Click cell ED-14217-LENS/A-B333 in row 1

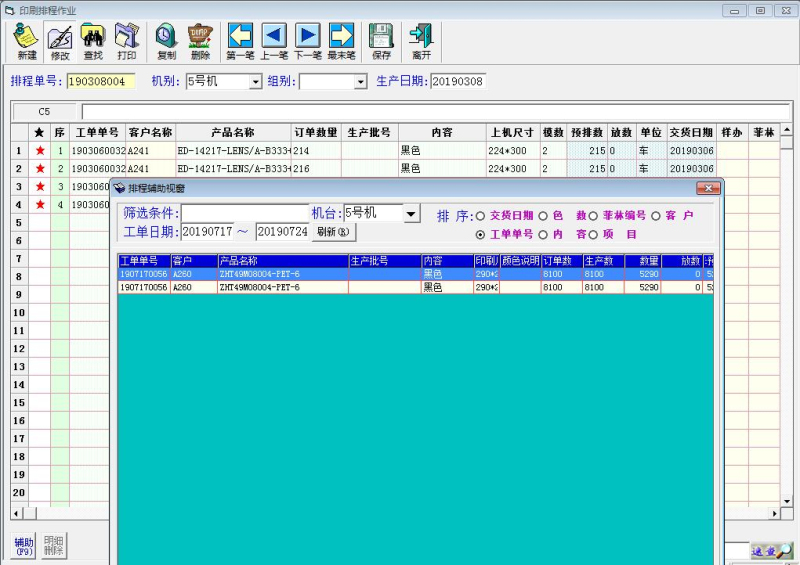(x=234, y=151)
